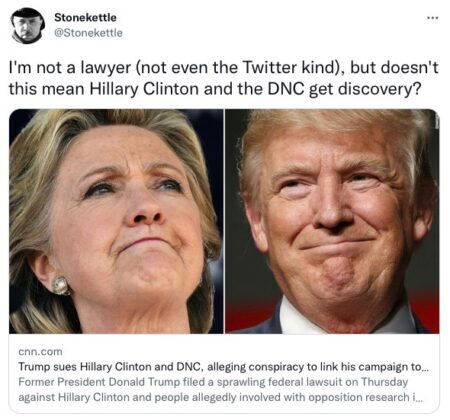Open the tweet's three-dot more menu
Image resolution: width=450 pixels, height=420 pixels.
[x=433, y=18]
